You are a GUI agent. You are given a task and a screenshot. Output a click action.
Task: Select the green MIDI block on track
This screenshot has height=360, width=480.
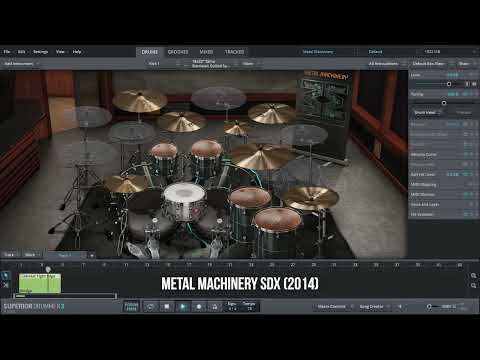point(40,283)
